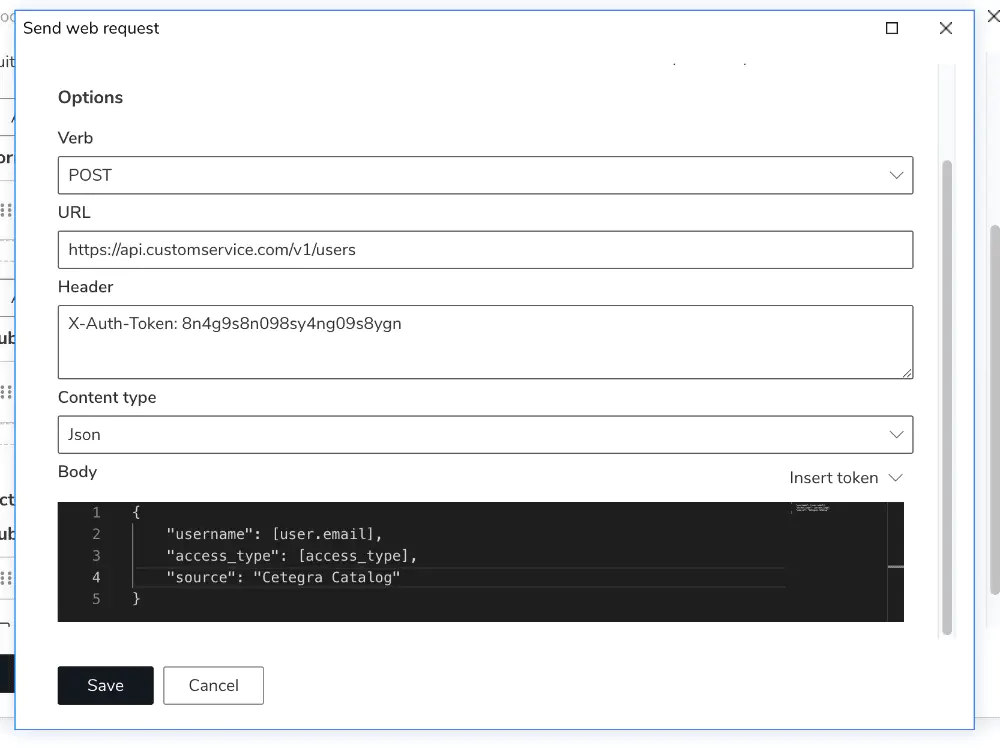Place cursor in the URL field
This screenshot has height=748, width=1000.
pos(486,249)
